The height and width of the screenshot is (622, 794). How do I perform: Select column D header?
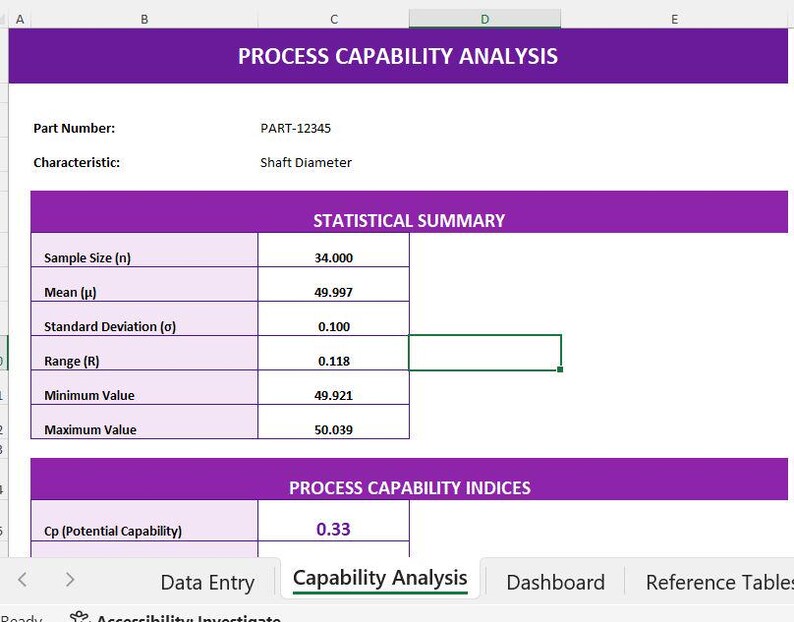coord(485,19)
